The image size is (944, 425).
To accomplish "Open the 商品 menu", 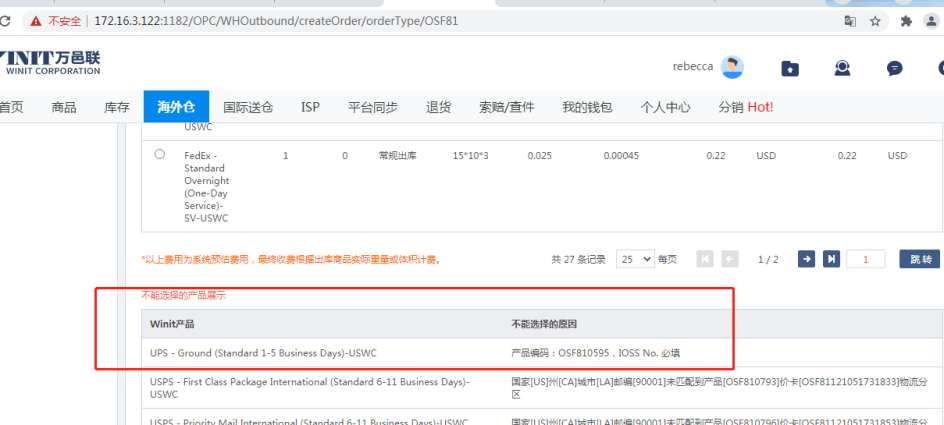I will point(64,107).
